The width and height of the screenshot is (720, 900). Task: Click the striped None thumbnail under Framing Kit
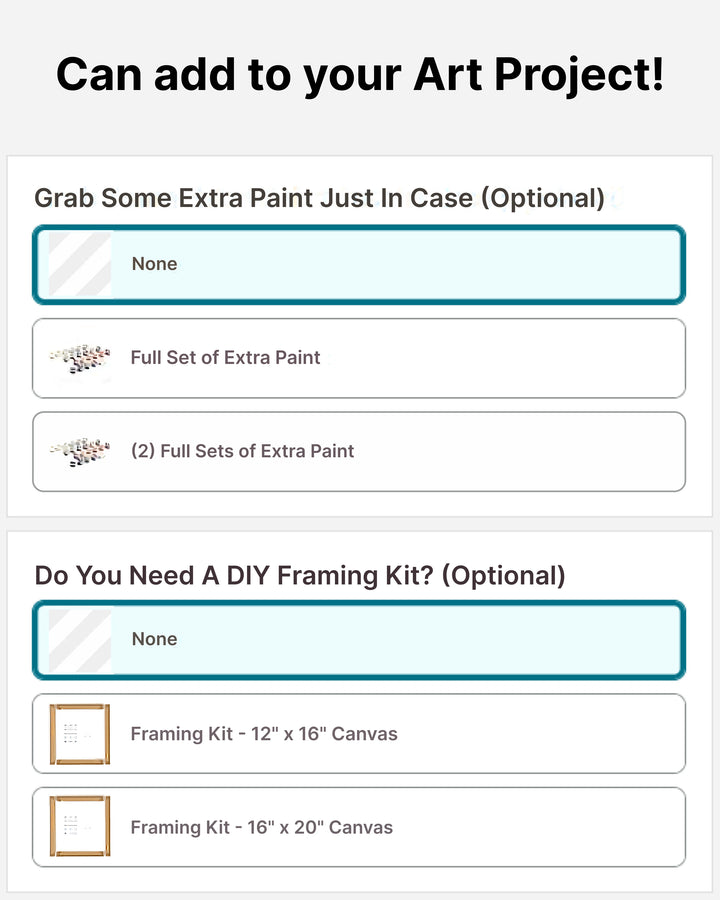(x=80, y=640)
